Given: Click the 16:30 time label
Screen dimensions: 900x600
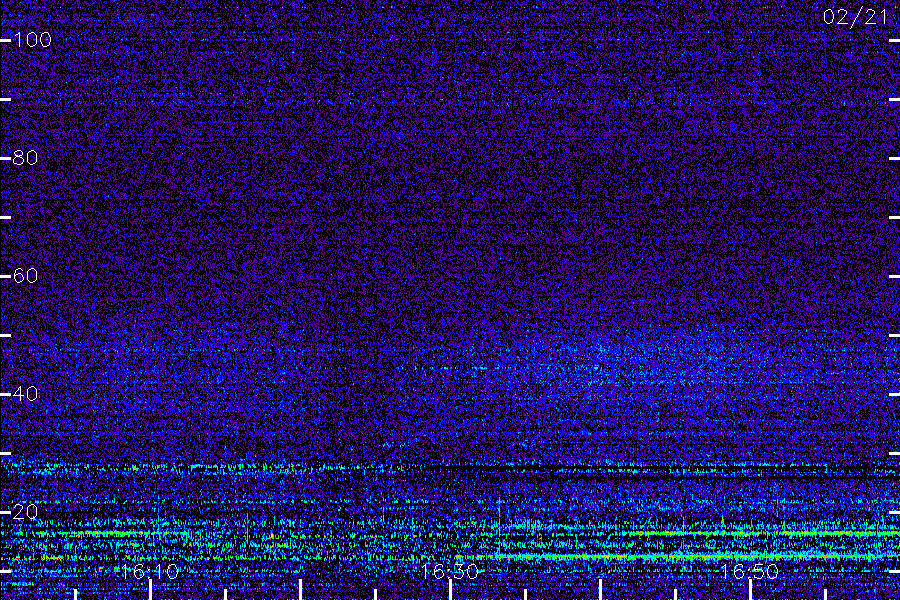Looking at the screenshot, I should coord(449,571).
